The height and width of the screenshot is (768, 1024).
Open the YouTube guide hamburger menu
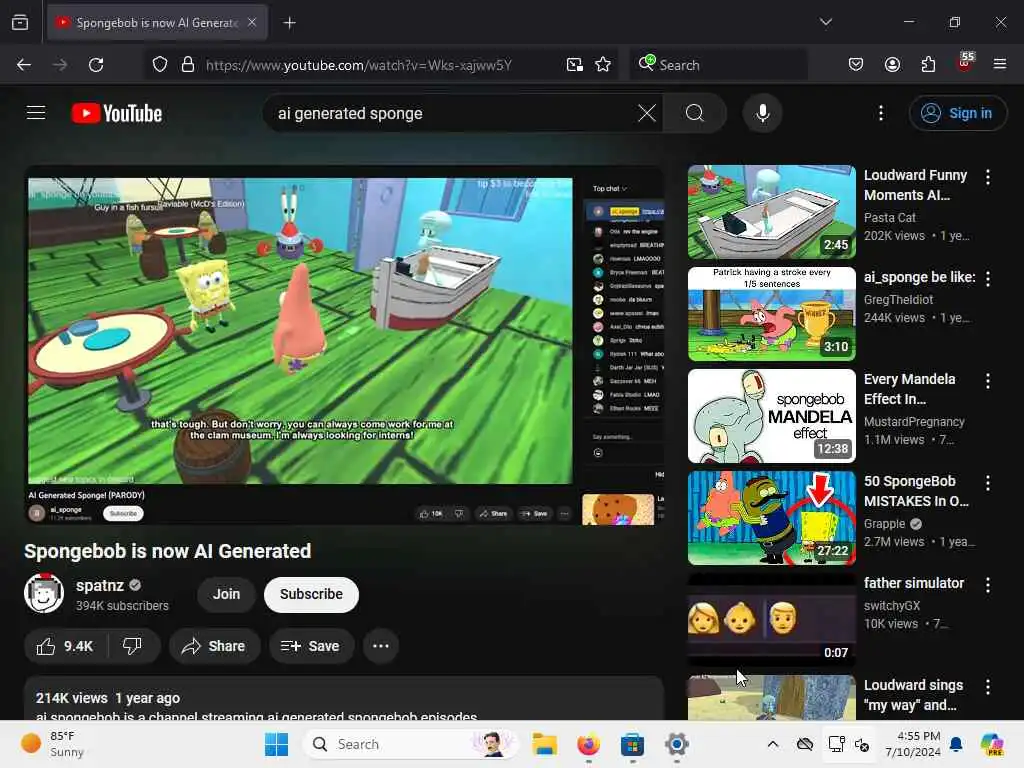click(36, 113)
